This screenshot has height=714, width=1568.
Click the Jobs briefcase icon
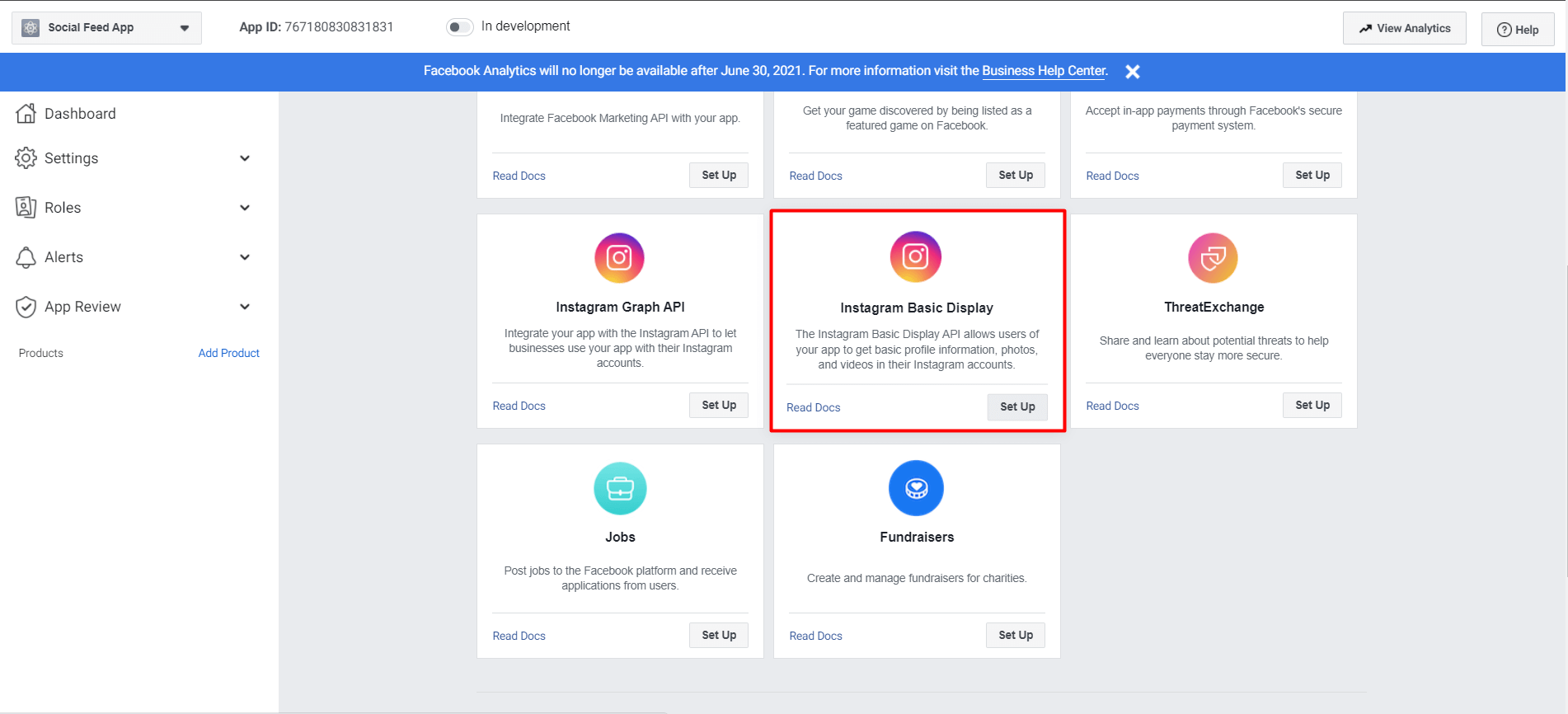(x=620, y=488)
